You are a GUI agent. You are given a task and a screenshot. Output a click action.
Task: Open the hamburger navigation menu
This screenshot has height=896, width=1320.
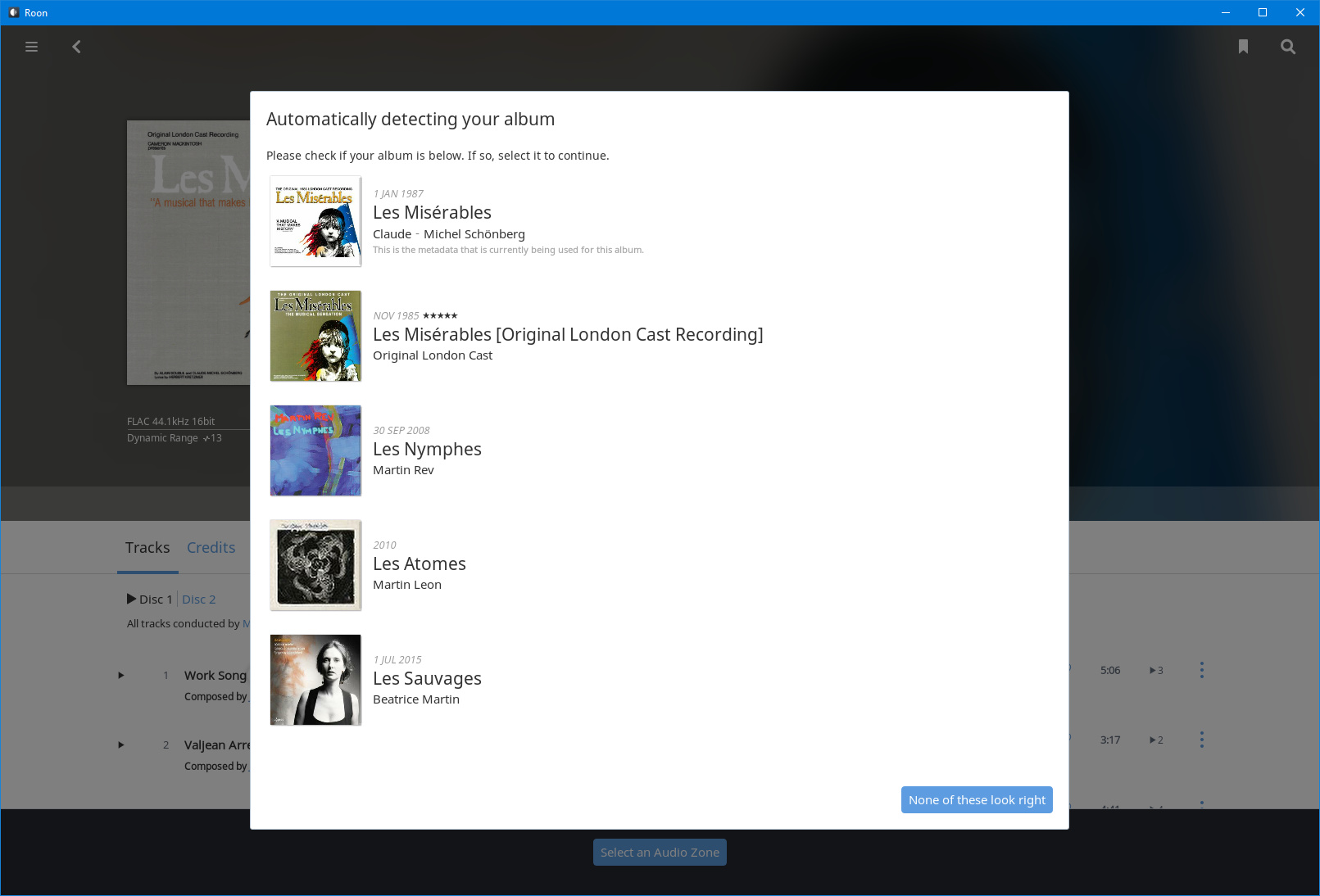pos(31,47)
